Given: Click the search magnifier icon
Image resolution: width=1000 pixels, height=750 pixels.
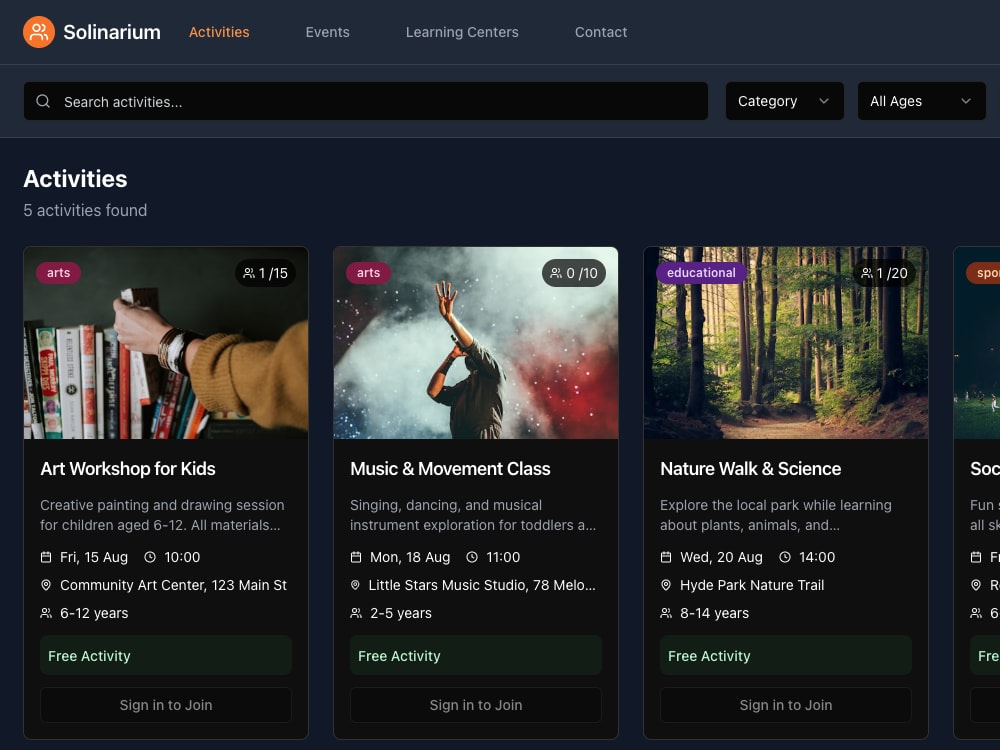Looking at the screenshot, I should [x=43, y=101].
